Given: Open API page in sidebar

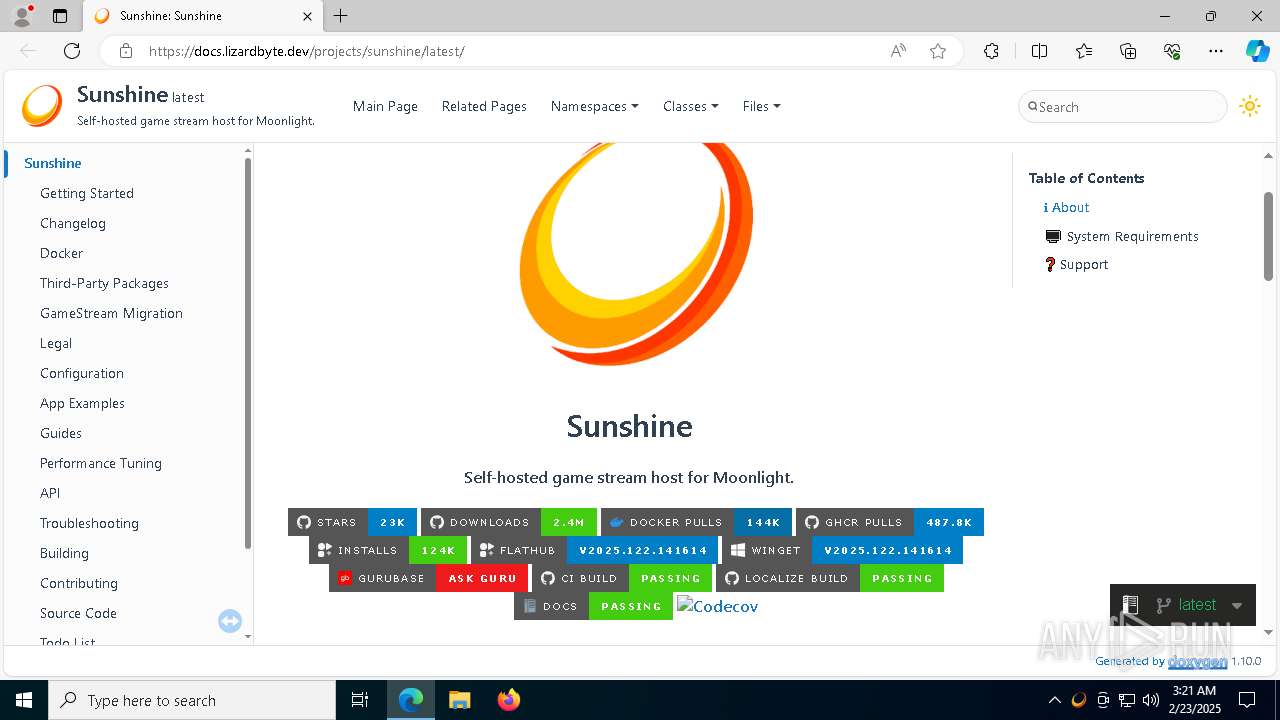Looking at the screenshot, I should click(50, 493).
